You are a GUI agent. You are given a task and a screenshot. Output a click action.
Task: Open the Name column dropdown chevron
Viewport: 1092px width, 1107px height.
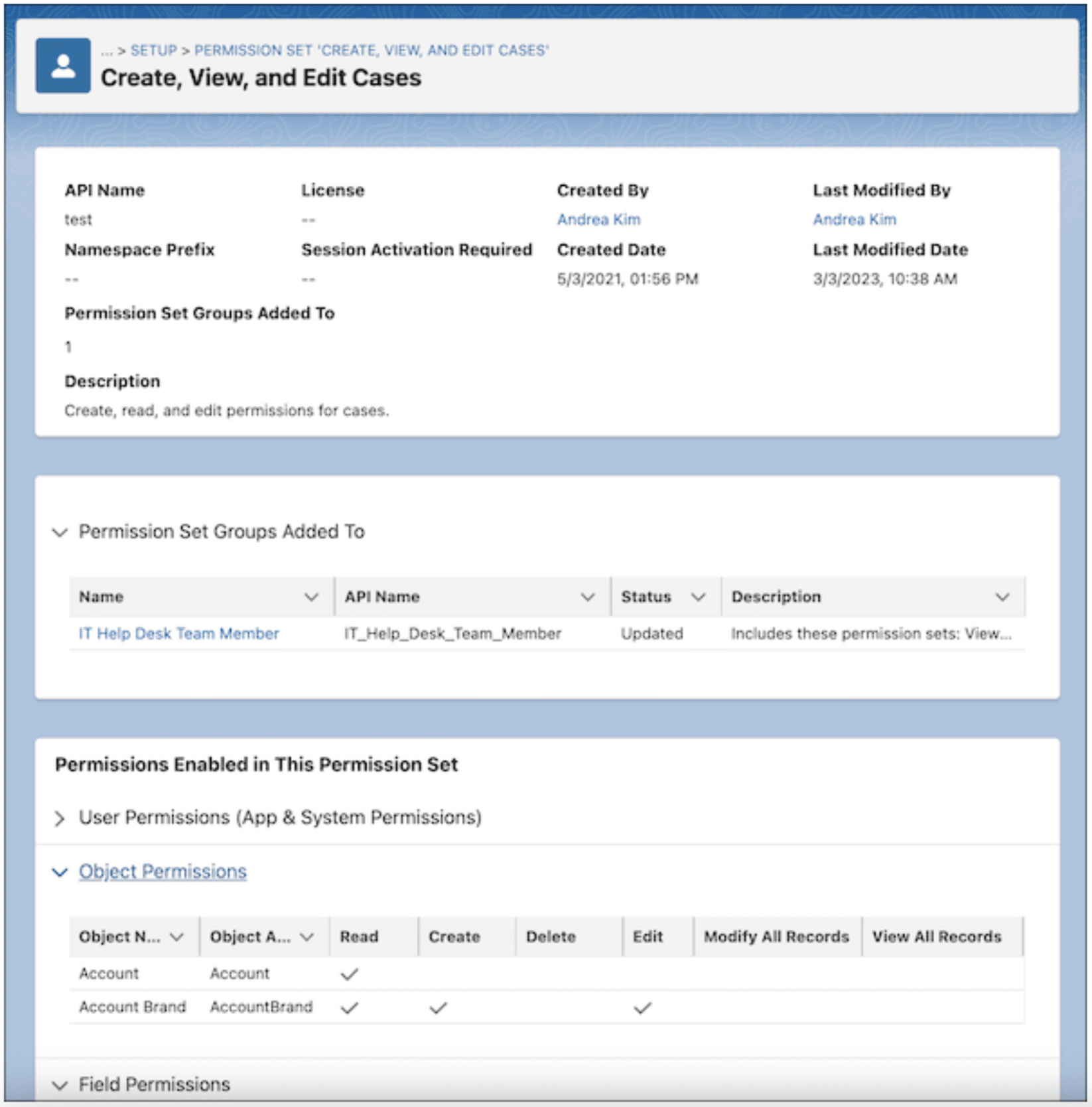311,597
